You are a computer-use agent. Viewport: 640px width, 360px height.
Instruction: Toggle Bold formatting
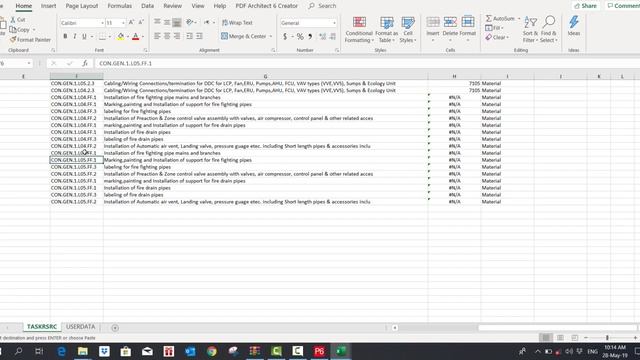pos(65,36)
